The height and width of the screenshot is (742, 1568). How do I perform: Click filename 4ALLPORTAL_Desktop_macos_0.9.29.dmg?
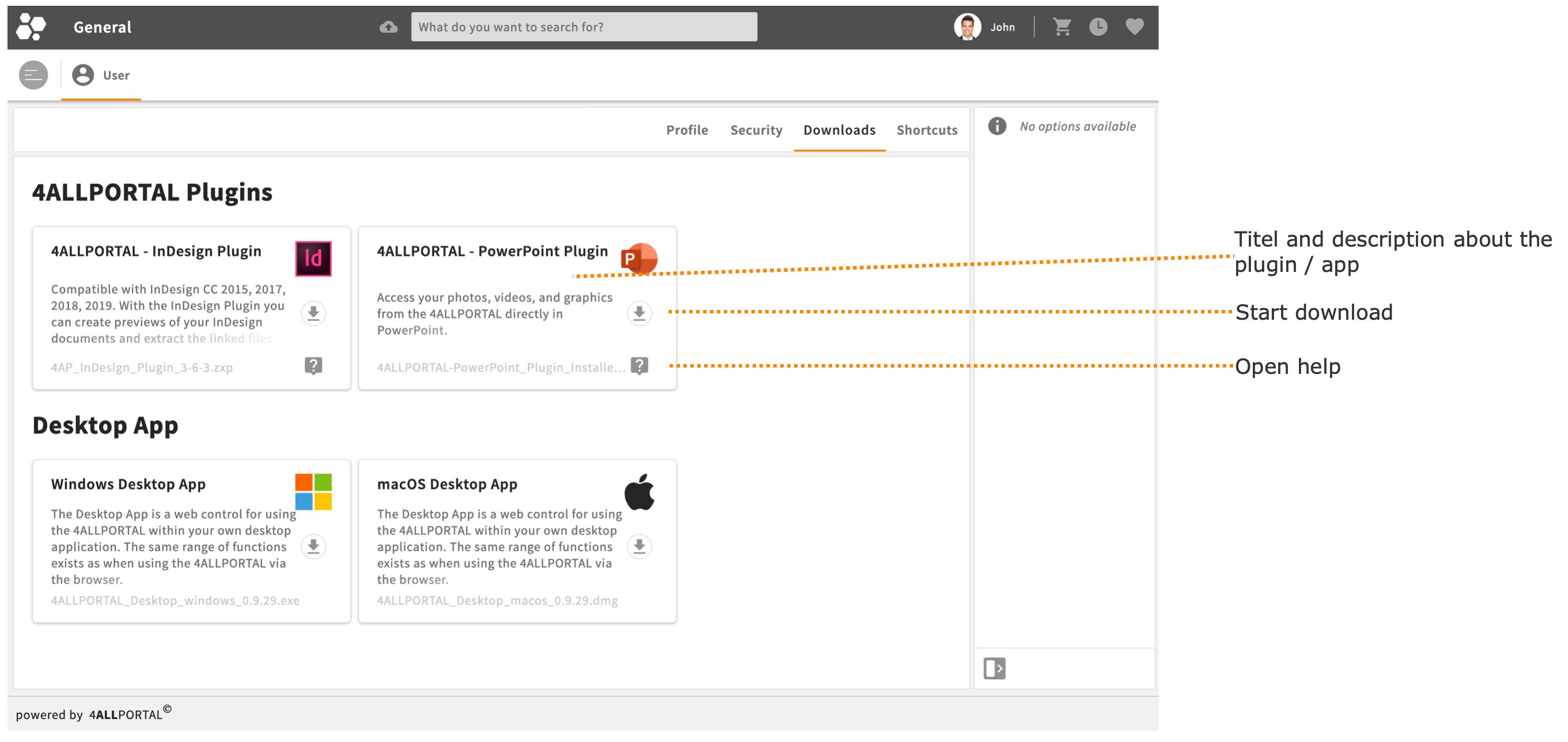(x=497, y=601)
